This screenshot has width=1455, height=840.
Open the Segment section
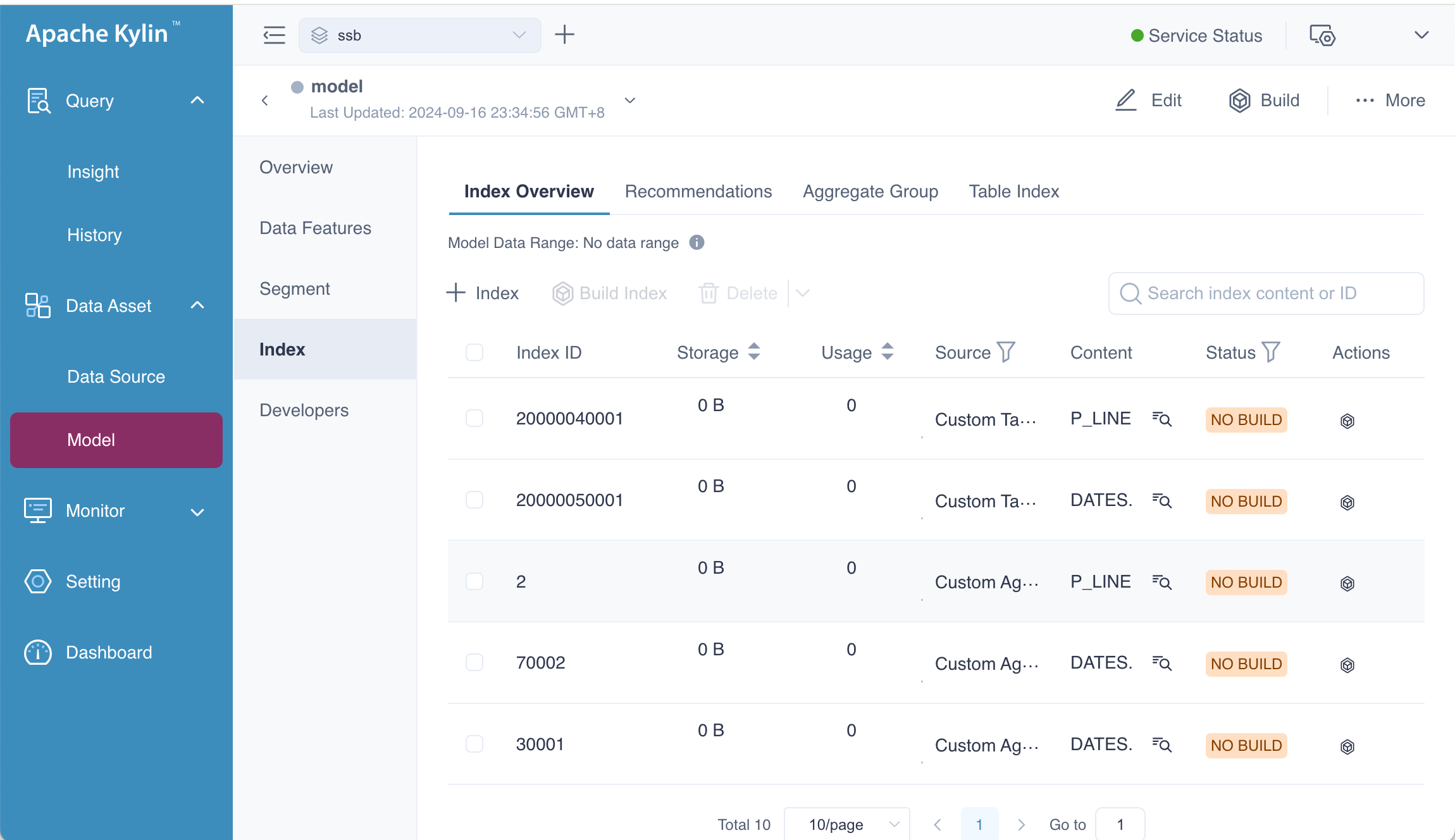(295, 289)
